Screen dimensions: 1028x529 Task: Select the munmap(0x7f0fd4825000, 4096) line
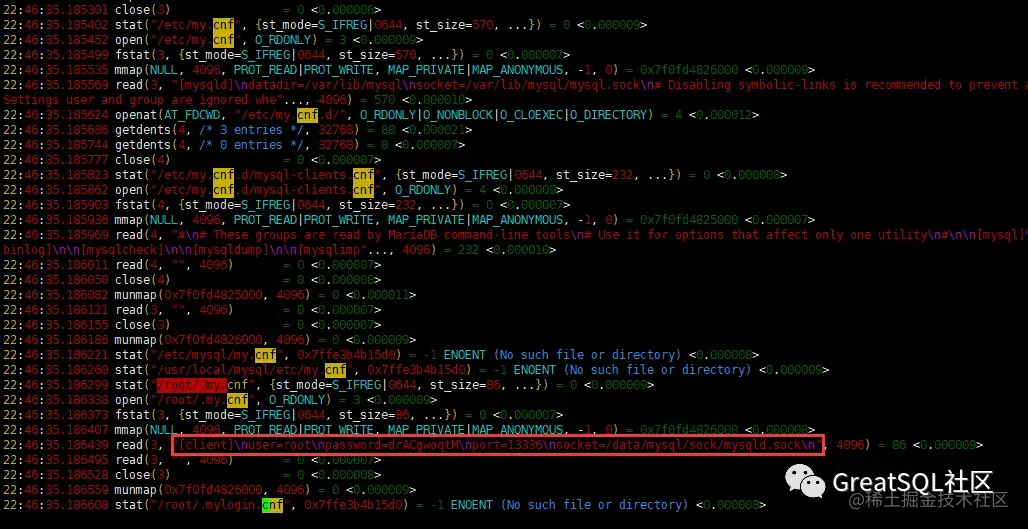point(209,296)
